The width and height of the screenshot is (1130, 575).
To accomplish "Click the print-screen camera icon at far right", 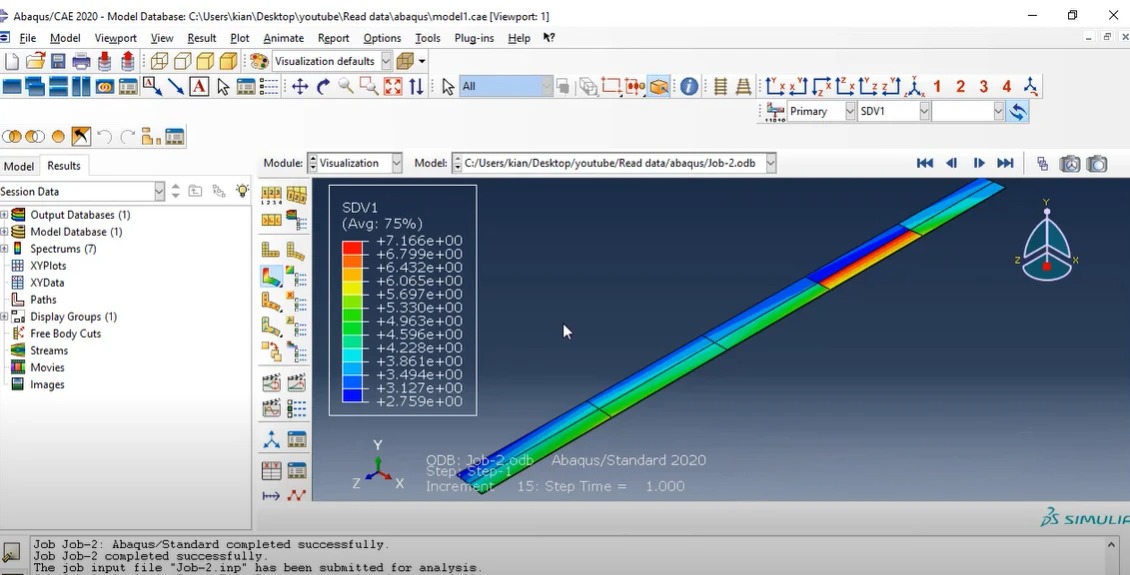I will [x=1096, y=164].
